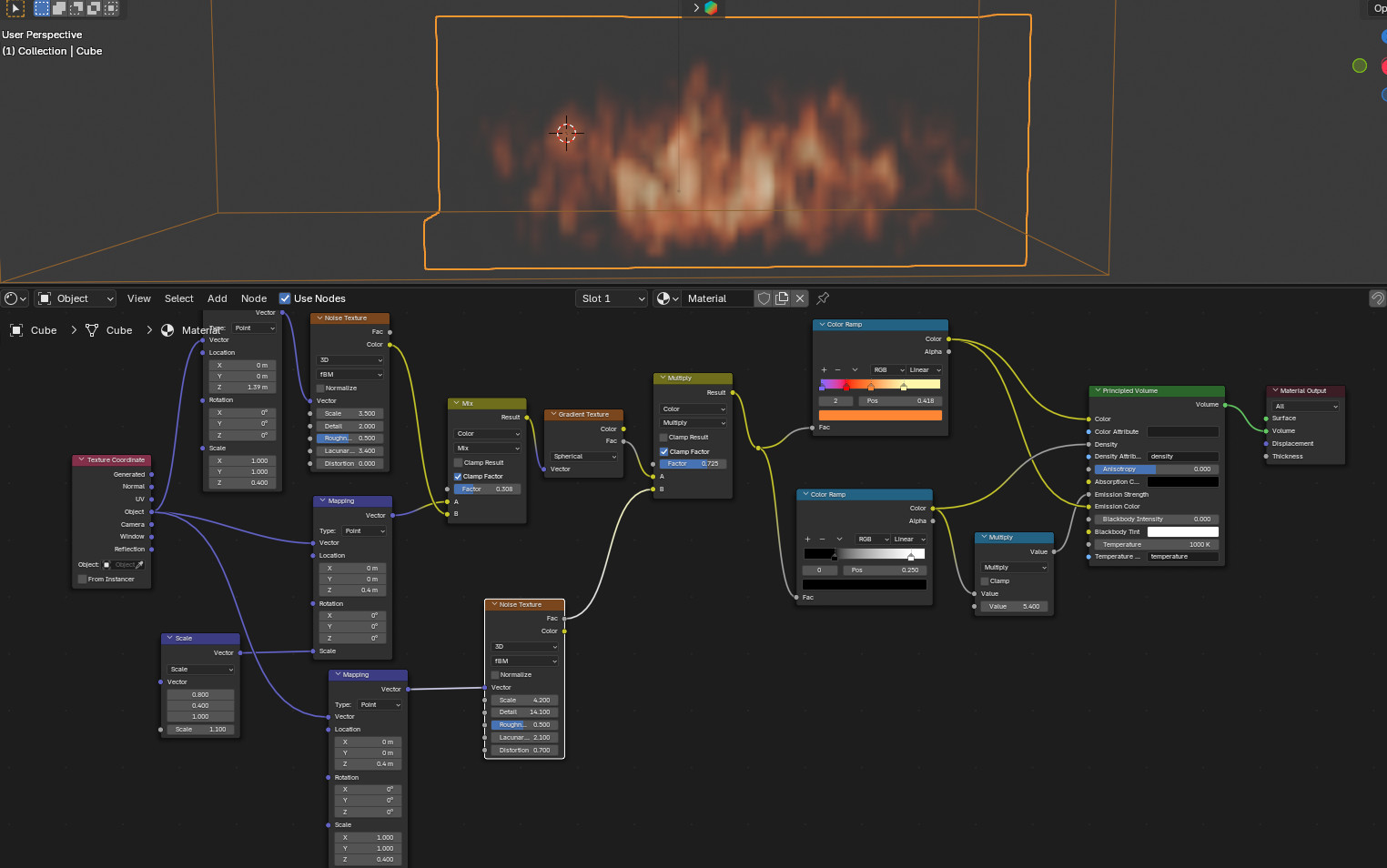Open the node editor's editor type menu

point(15,298)
